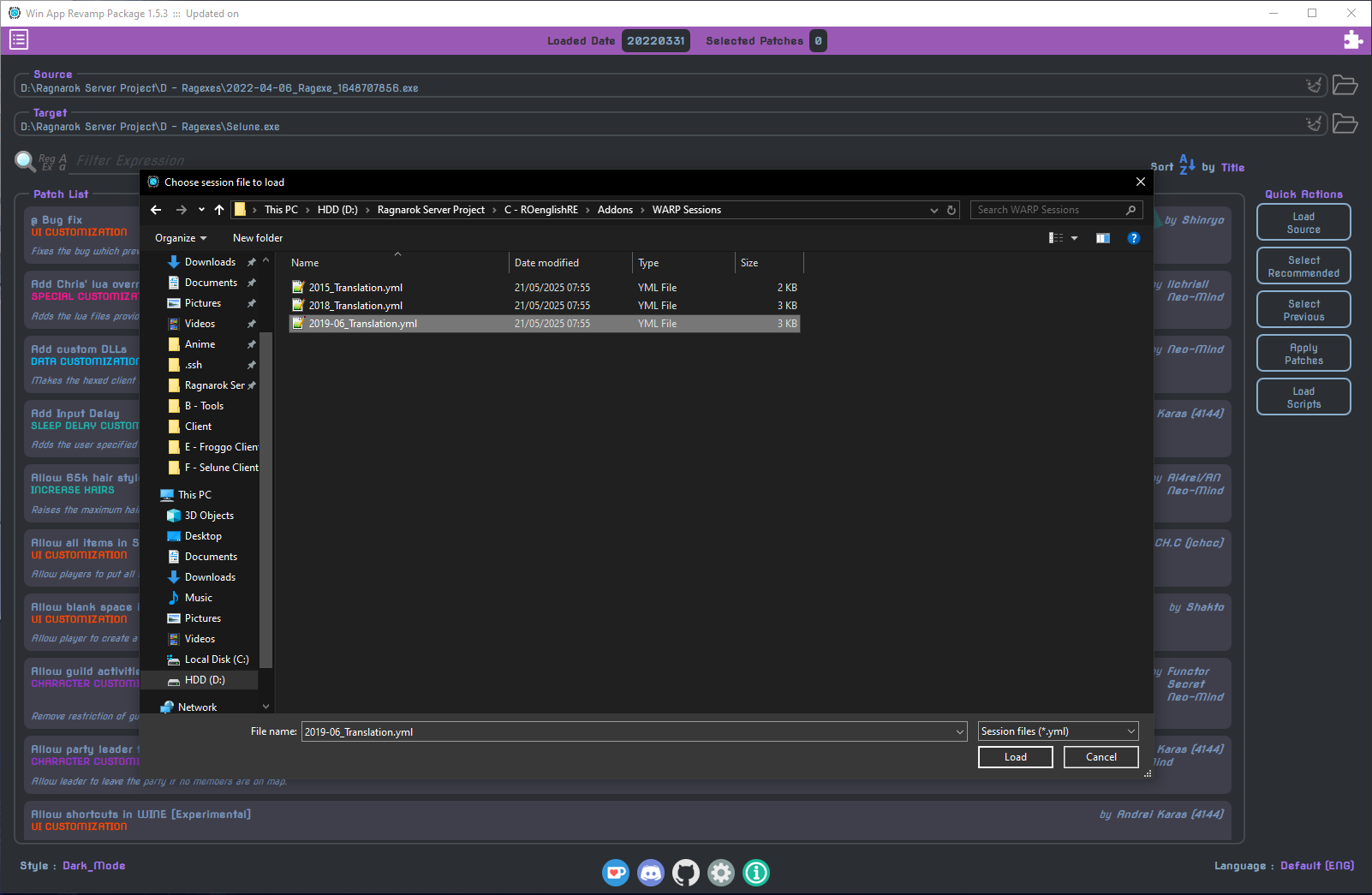This screenshot has width=1372, height=895.
Task: Go forward in the file dialog
Action: [181, 210]
